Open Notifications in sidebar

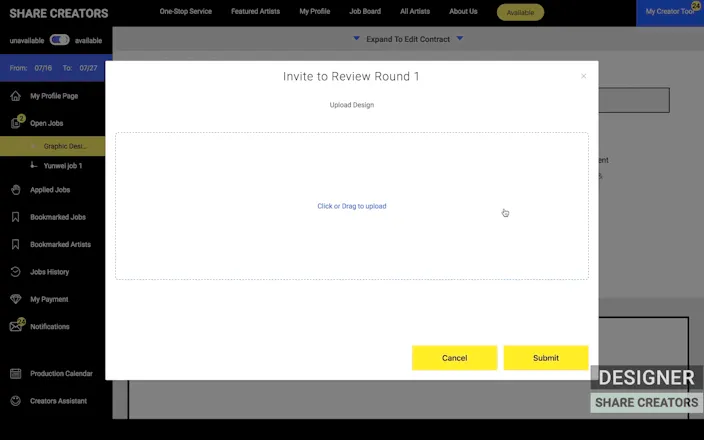point(49,326)
